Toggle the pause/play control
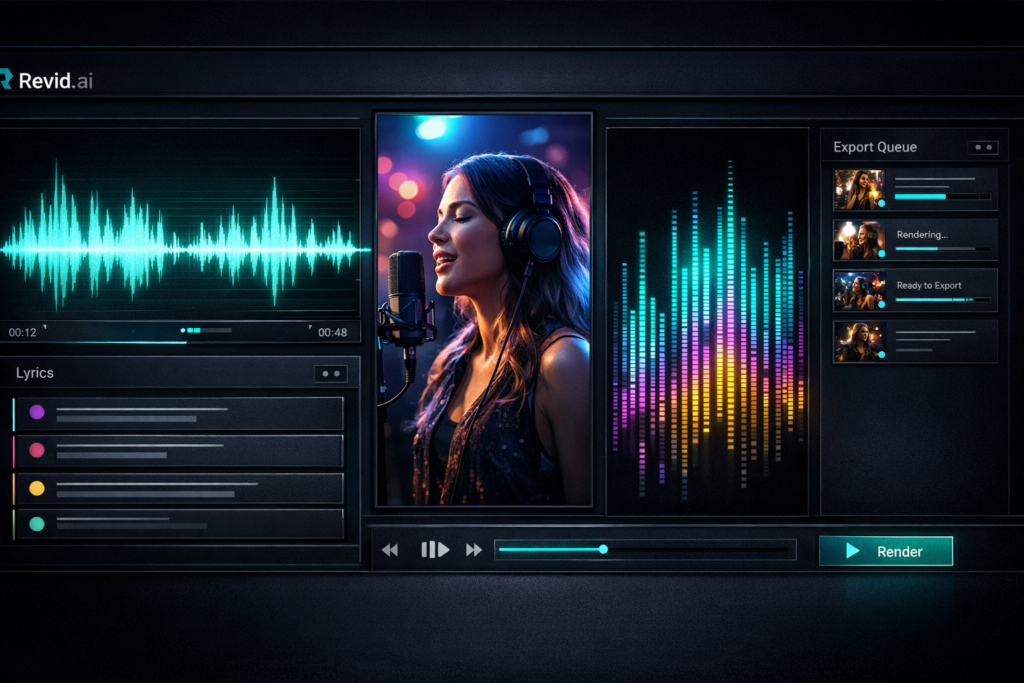This screenshot has width=1024, height=683. click(x=435, y=550)
